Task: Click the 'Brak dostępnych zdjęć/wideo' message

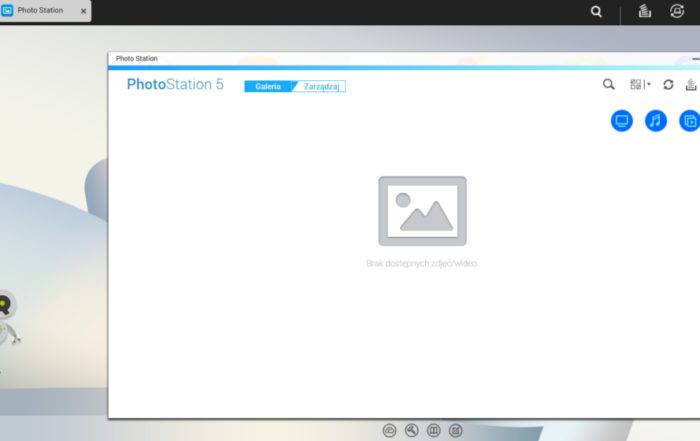Action: click(x=422, y=263)
